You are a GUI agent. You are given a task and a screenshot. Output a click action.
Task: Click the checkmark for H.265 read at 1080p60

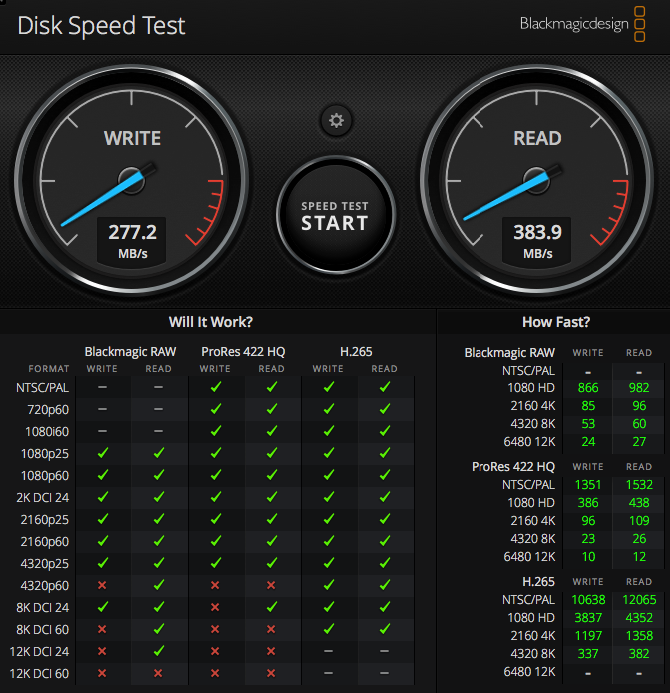[x=385, y=475]
